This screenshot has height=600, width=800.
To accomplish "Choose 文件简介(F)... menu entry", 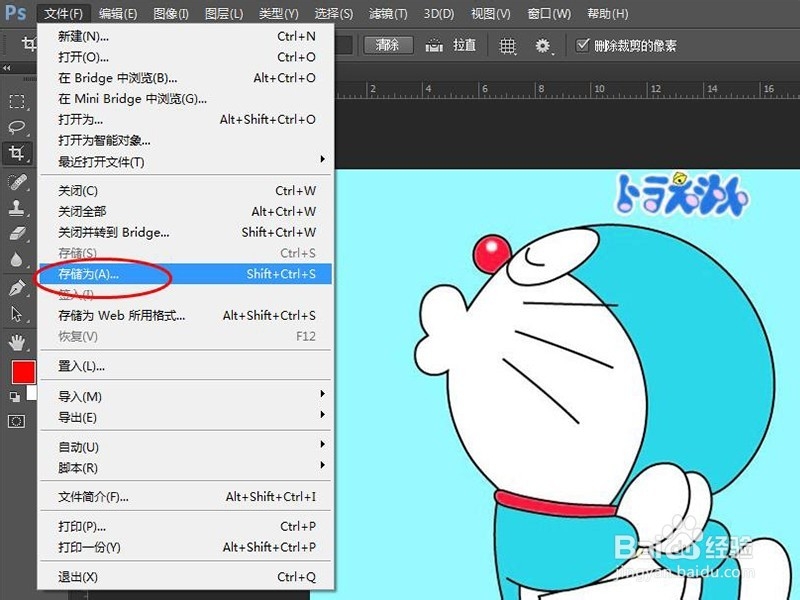I will [x=186, y=496].
